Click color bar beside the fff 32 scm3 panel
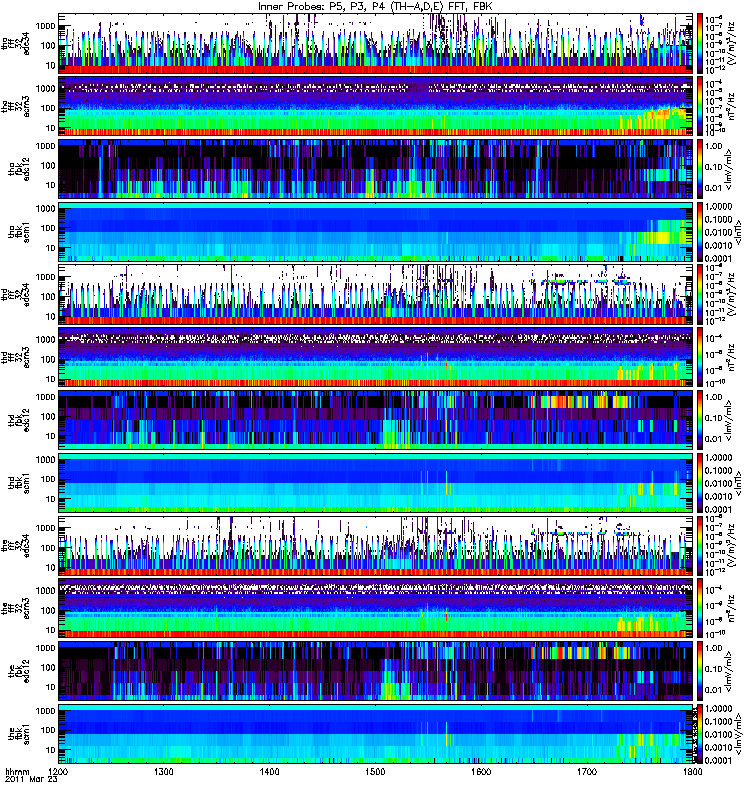This screenshot has height=800, width=750. click(700, 608)
